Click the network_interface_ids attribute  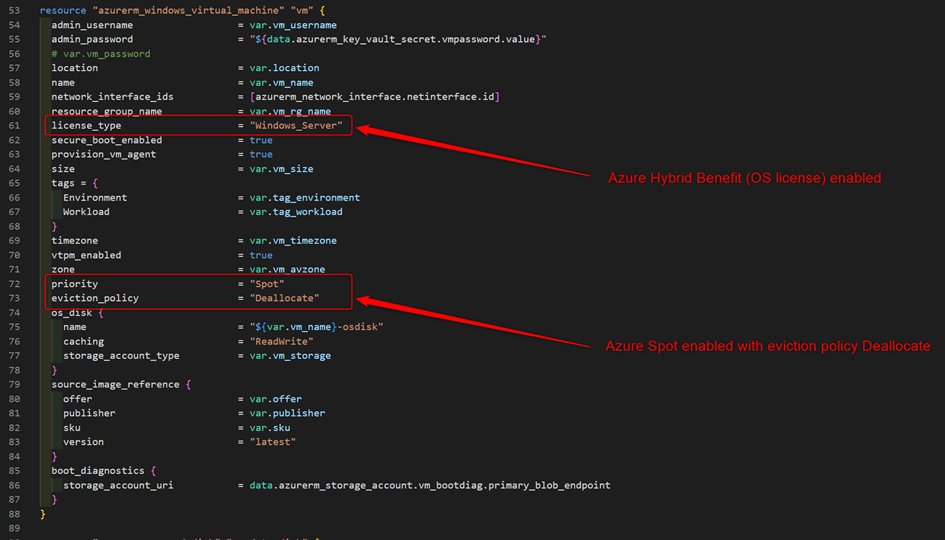pyautogui.click(x=113, y=96)
